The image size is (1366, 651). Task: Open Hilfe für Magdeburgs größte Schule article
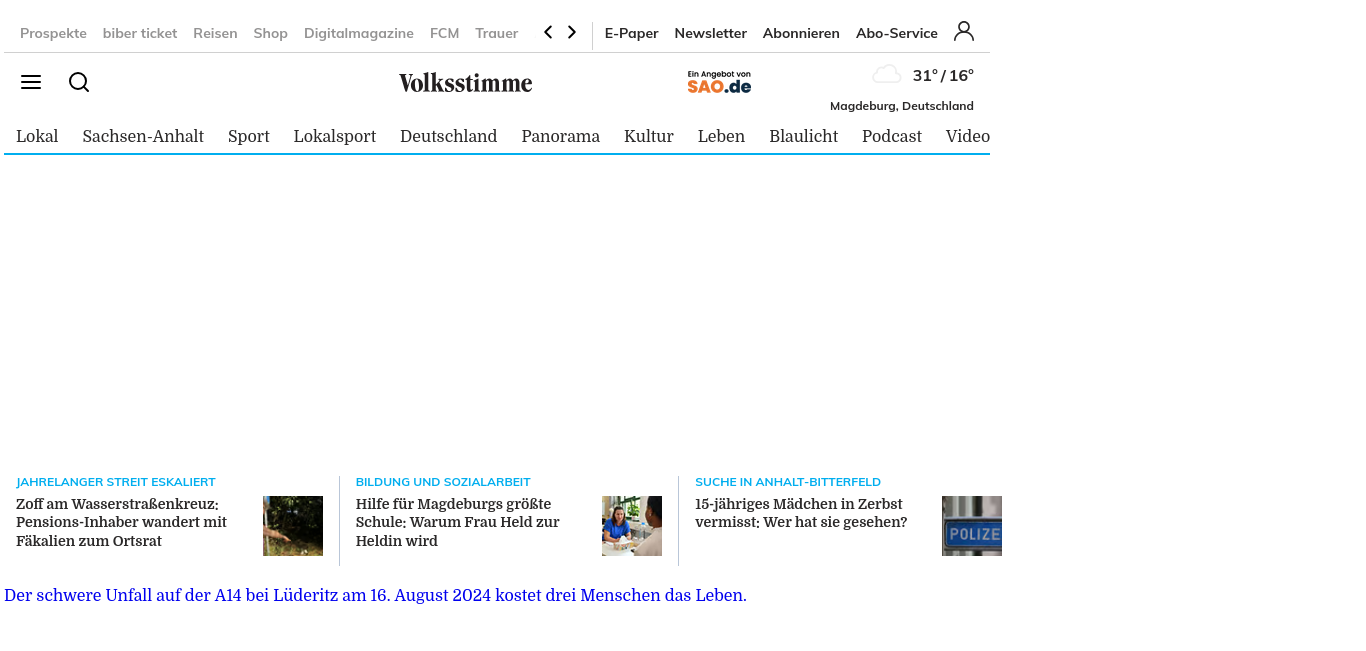[x=458, y=523]
